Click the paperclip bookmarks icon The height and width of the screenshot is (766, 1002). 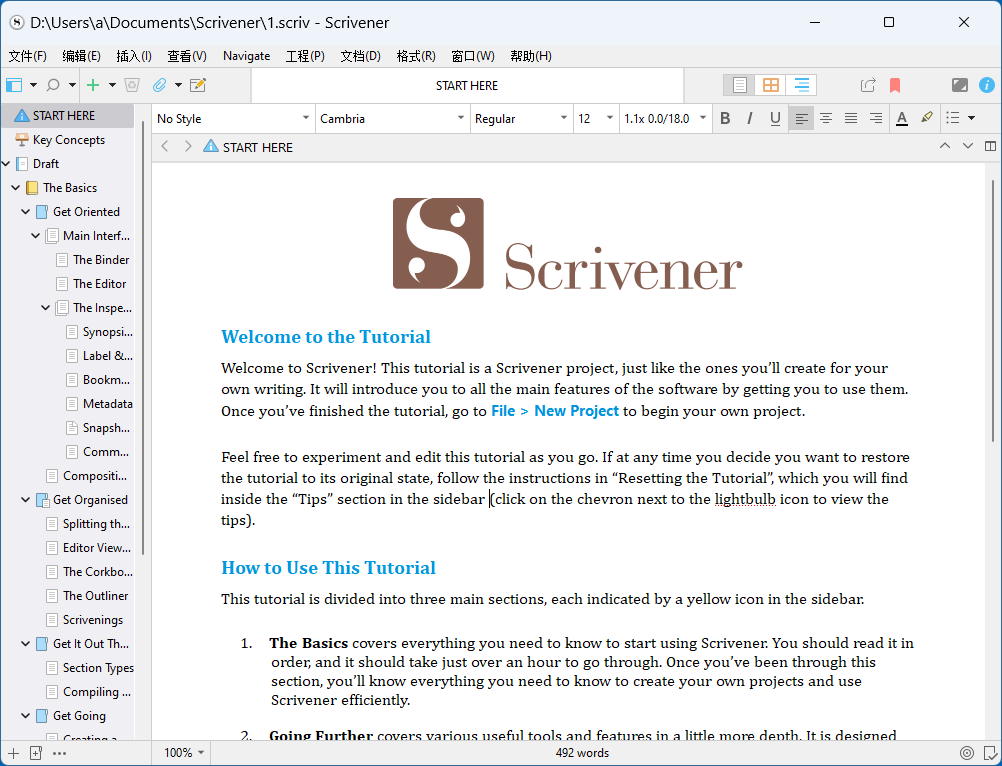160,85
